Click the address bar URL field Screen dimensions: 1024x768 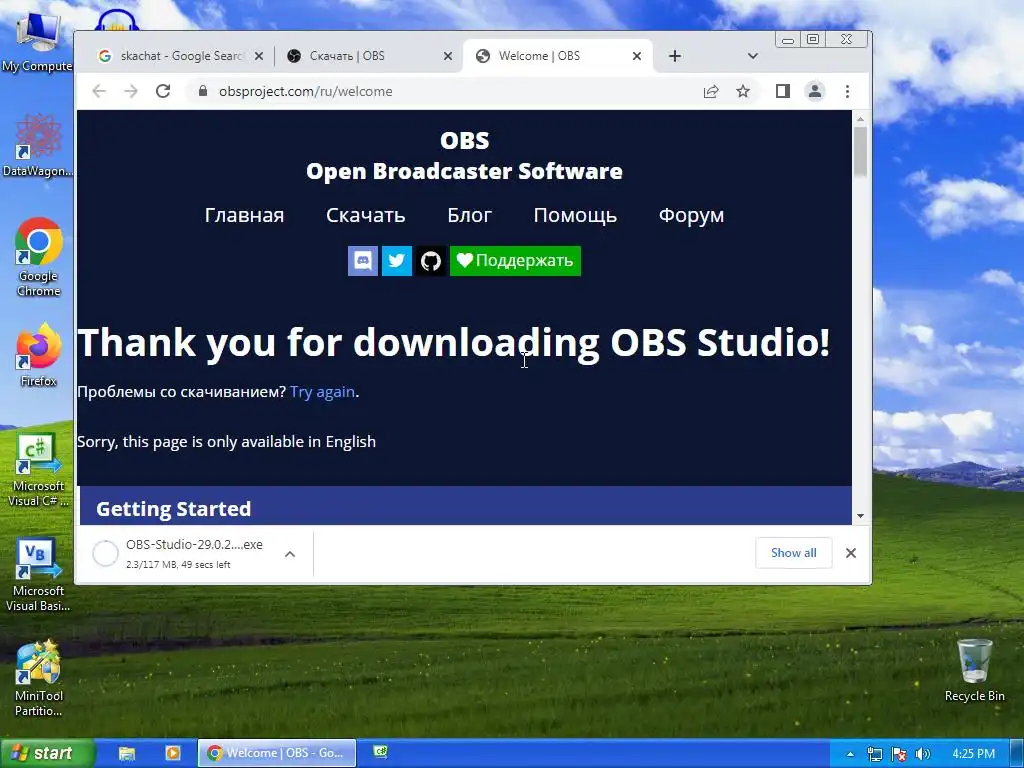[x=444, y=91]
